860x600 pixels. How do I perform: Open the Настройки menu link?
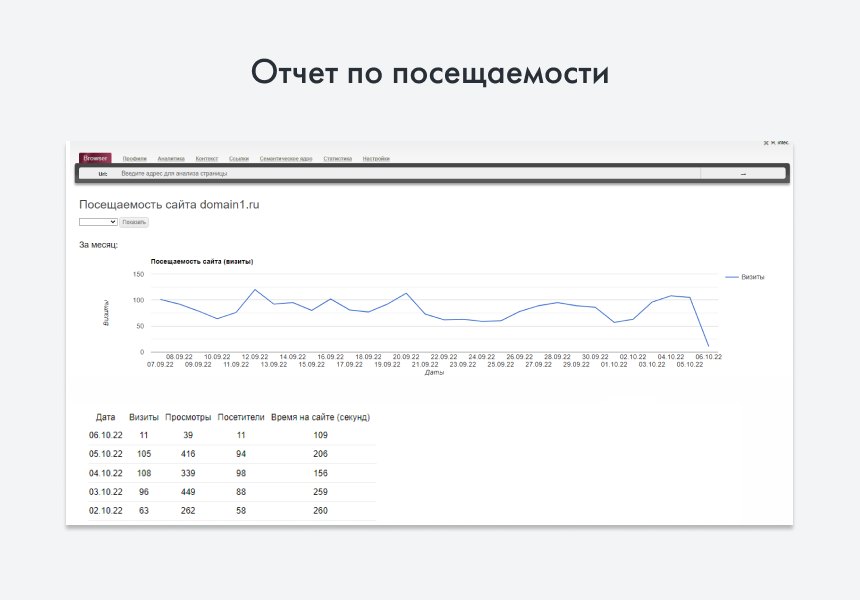point(376,159)
